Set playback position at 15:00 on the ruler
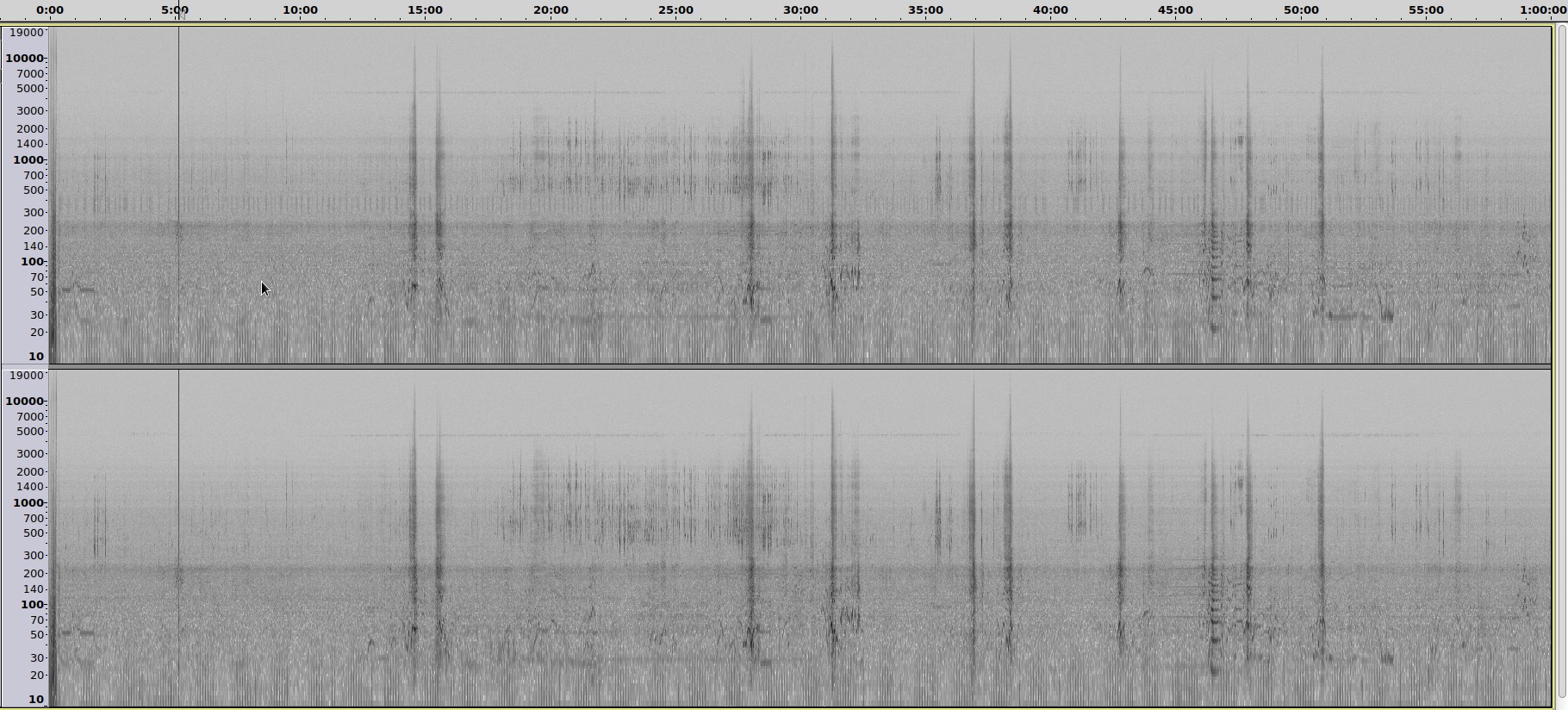This screenshot has width=1568, height=710. (425, 10)
